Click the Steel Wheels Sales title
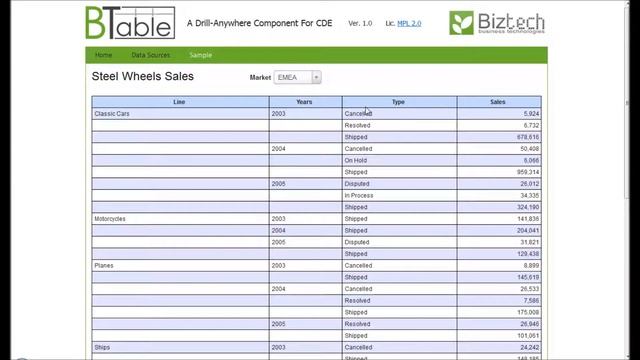The height and width of the screenshot is (360, 640). 142,76
